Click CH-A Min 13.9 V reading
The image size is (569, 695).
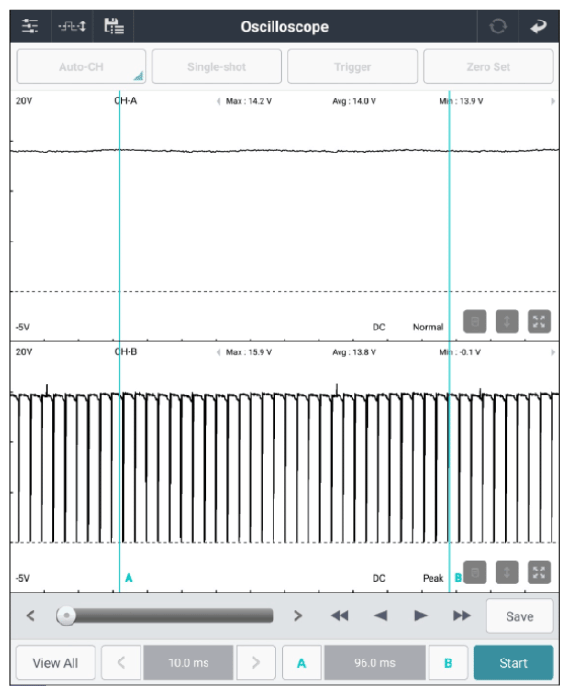[x=461, y=101]
